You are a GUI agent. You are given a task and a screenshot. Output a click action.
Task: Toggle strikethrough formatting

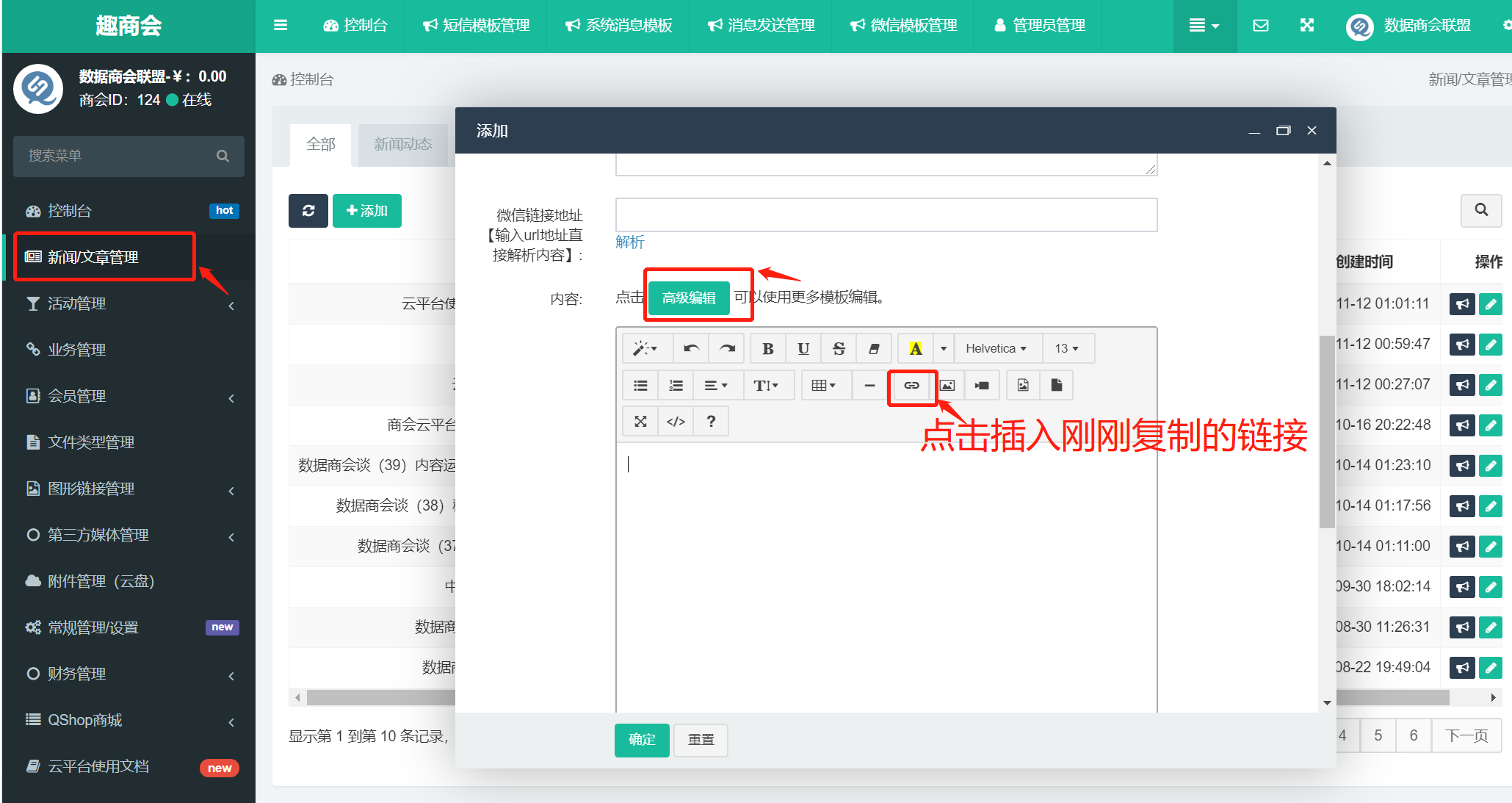coord(839,349)
